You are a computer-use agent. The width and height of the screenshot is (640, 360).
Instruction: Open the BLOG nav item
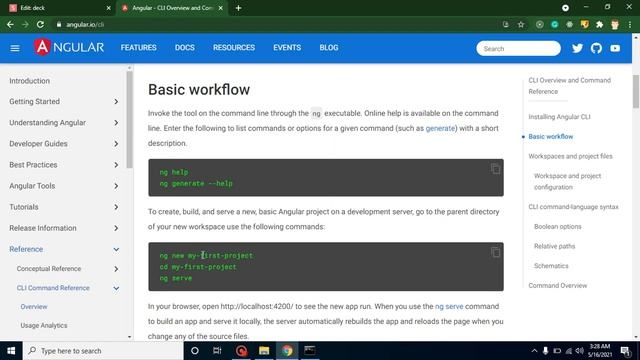[329, 48]
